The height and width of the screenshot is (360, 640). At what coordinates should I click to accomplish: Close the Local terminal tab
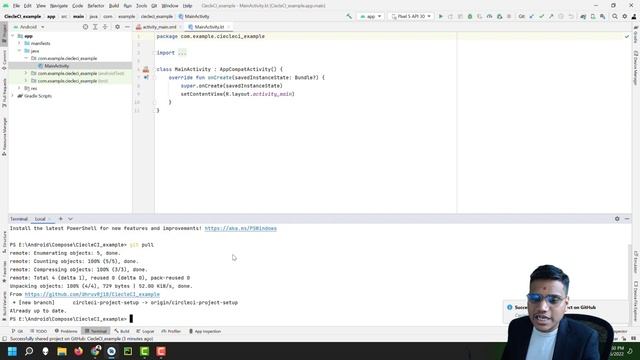point(50,219)
